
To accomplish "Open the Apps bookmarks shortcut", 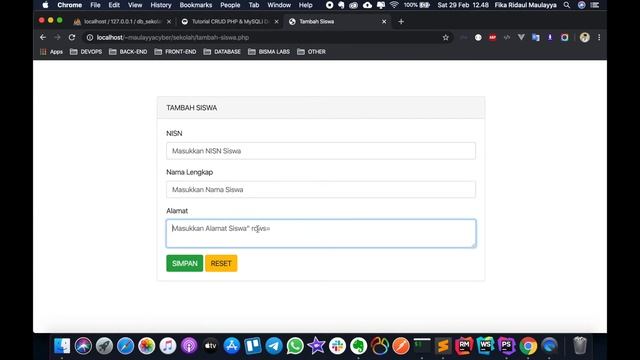I will (x=51, y=52).
